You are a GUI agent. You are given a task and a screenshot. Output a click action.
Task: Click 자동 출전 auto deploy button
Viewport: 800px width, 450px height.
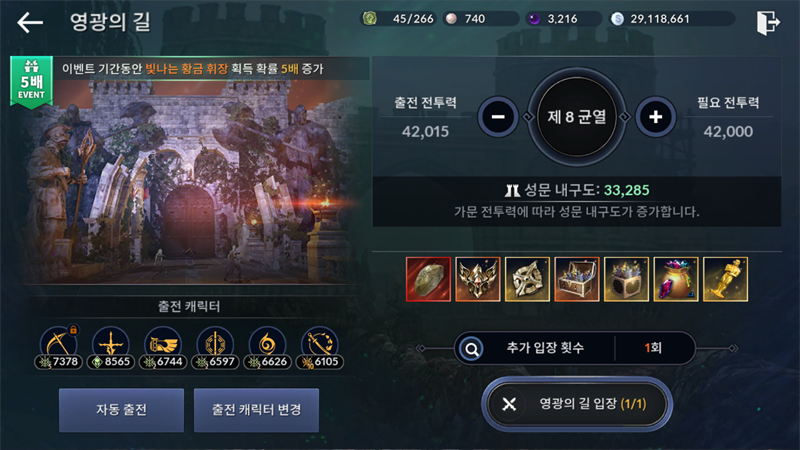pyautogui.click(x=121, y=410)
